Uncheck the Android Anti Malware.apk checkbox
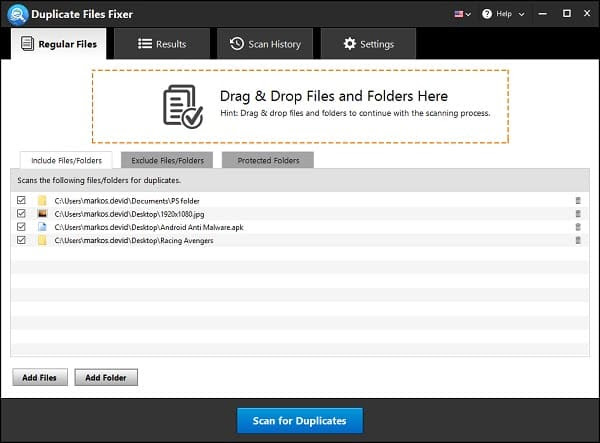Viewport: 600px width, 443px height. [21, 227]
